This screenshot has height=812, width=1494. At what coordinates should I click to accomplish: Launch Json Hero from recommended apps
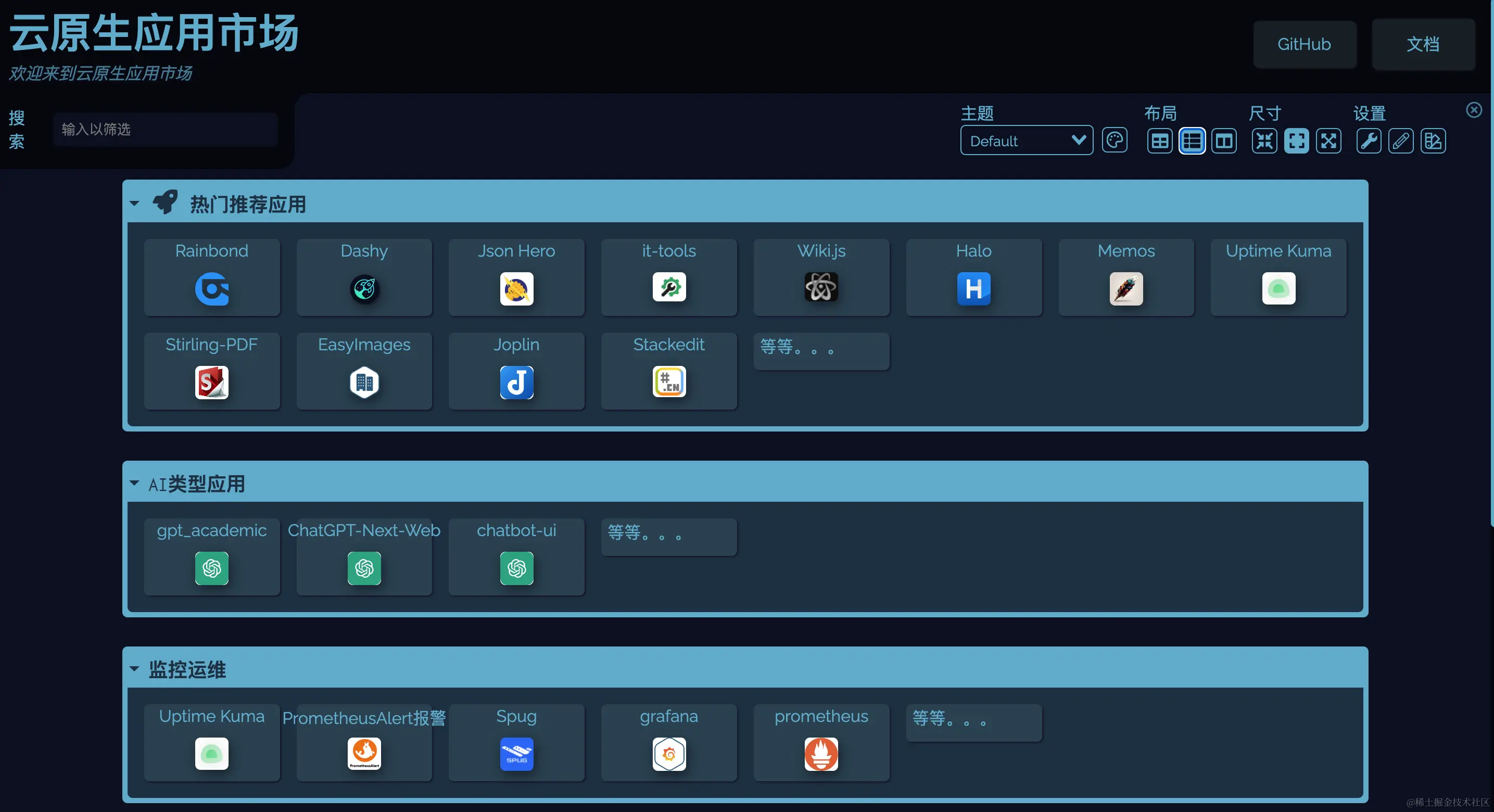click(516, 277)
